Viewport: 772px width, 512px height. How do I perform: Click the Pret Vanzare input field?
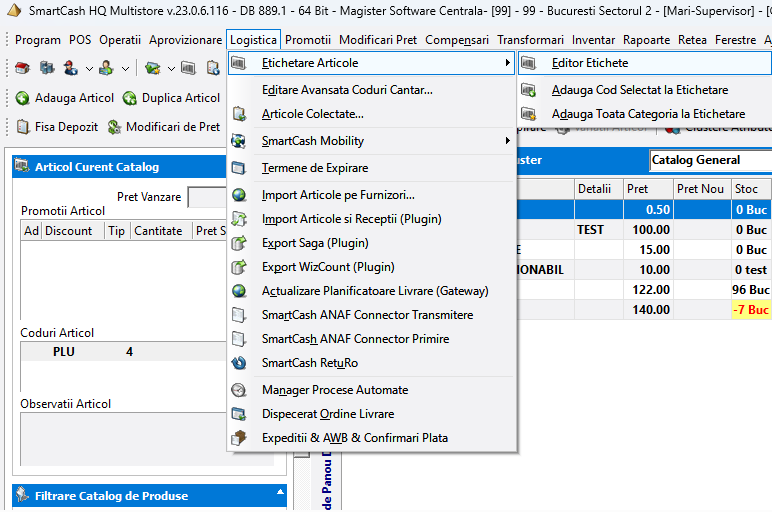pyautogui.click(x=207, y=197)
